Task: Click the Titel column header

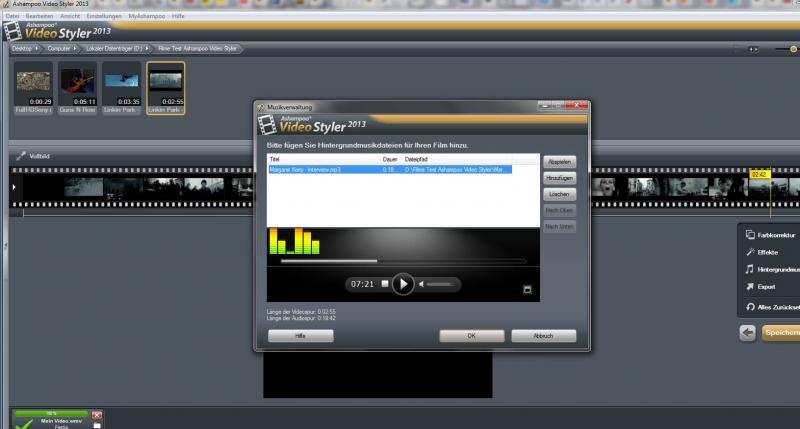Action: 274,160
